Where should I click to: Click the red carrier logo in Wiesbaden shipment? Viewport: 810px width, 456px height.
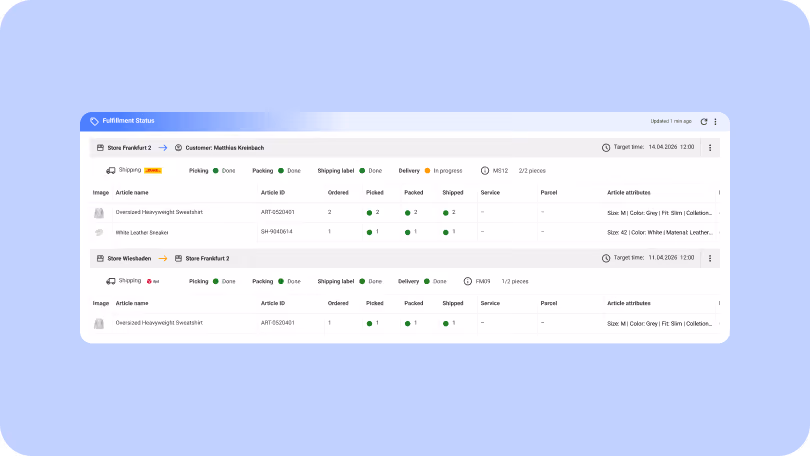pos(152,281)
